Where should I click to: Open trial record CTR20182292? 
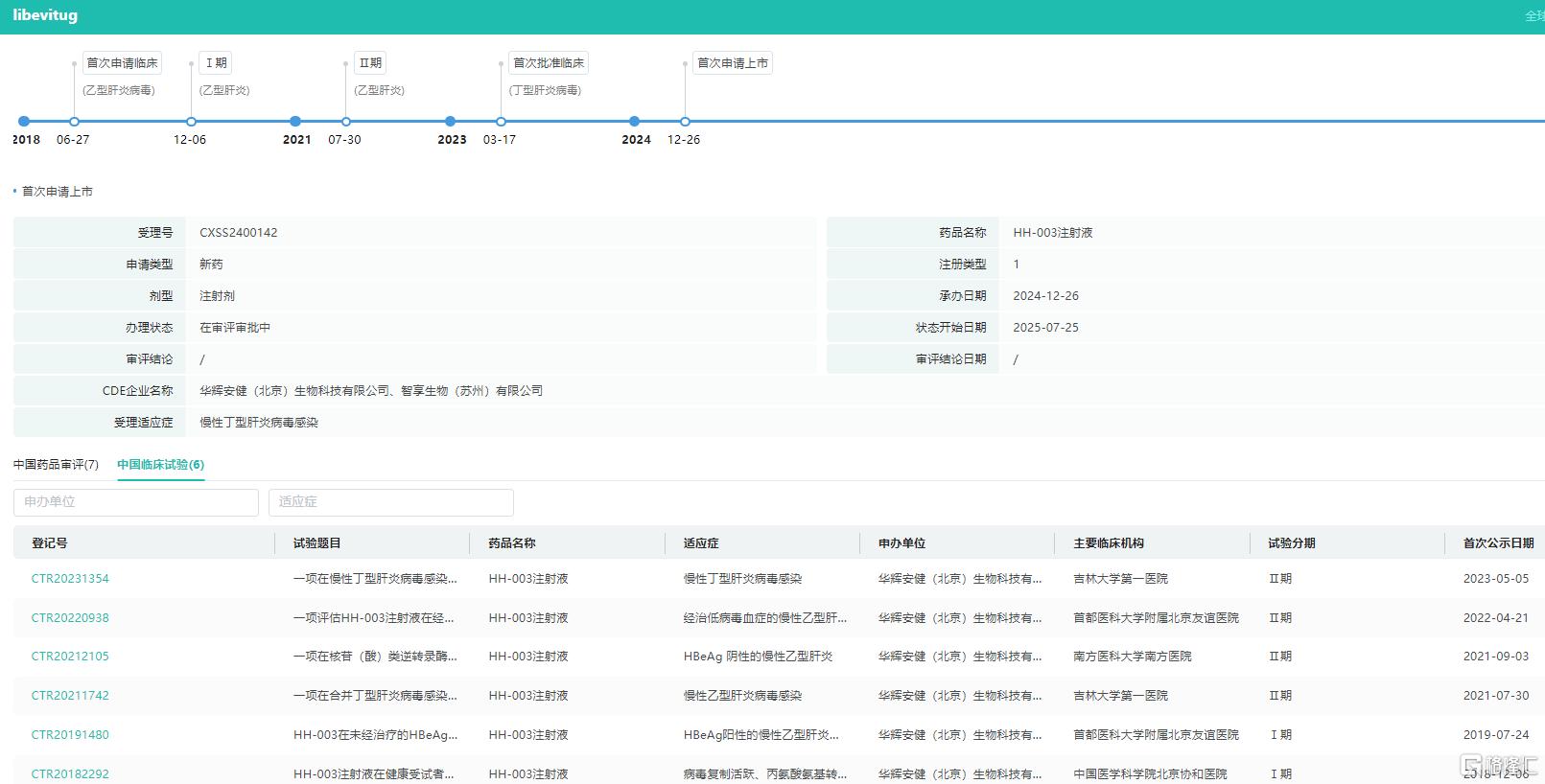pyautogui.click(x=70, y=773)
